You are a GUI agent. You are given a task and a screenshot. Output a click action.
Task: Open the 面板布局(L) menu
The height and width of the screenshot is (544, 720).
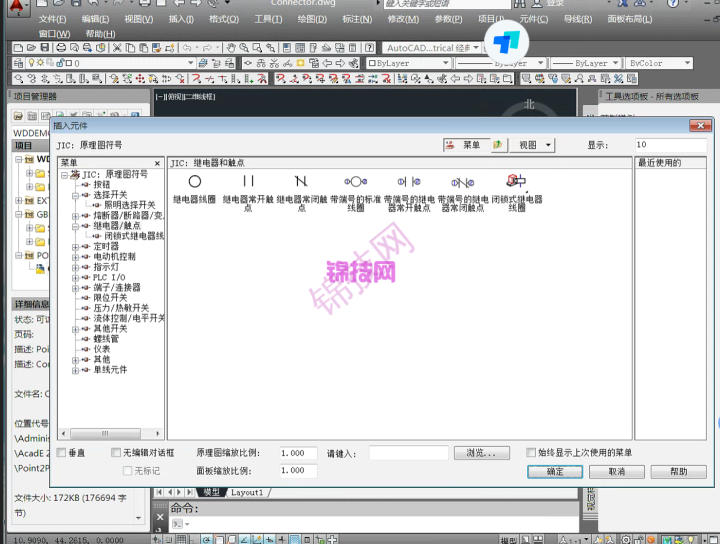point(630,19)
